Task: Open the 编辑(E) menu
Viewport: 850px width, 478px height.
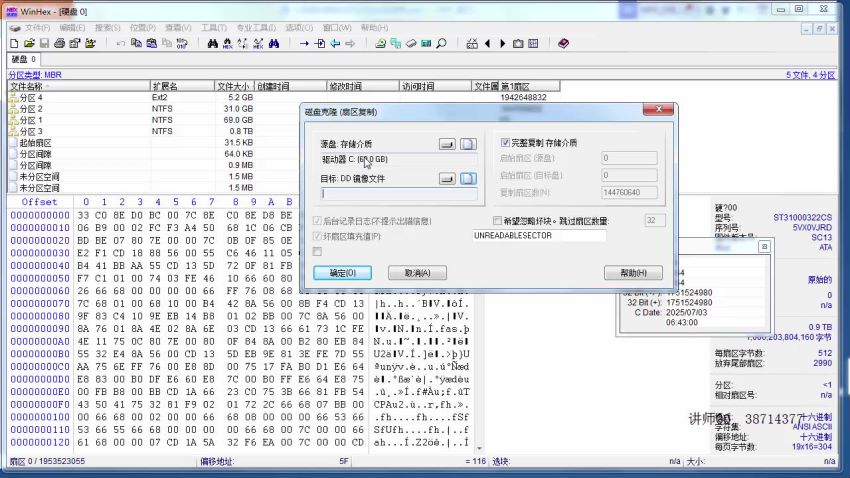Action: point(72,28)
